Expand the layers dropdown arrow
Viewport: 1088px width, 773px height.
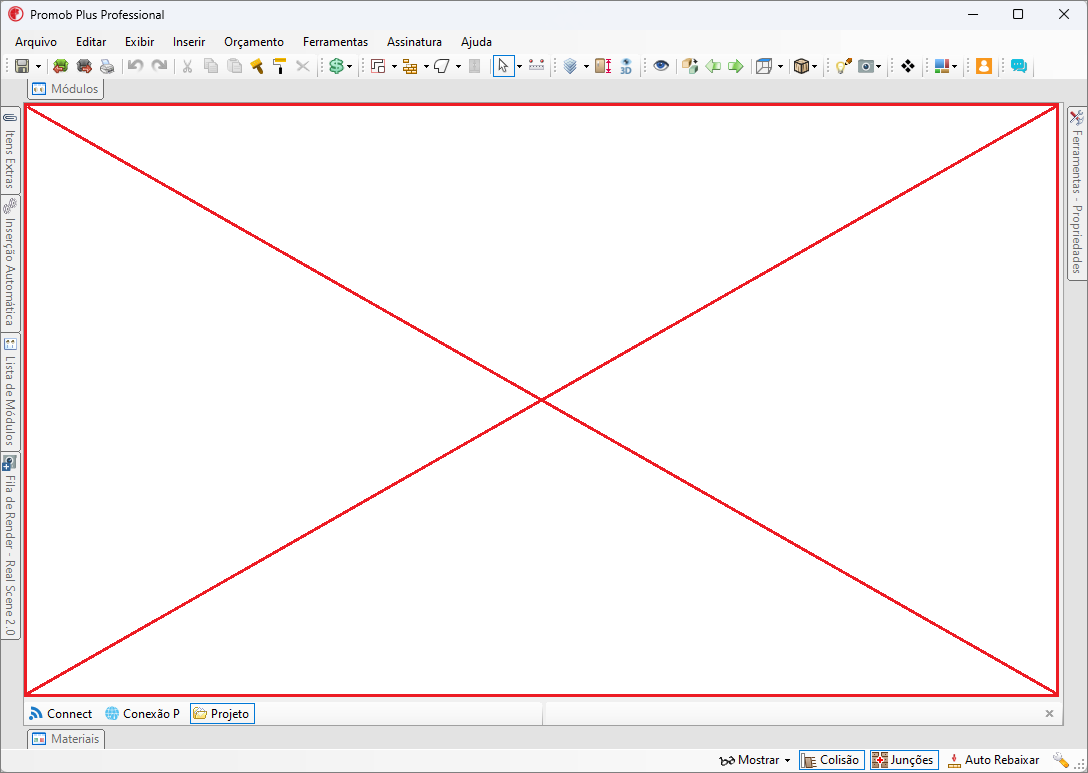tap(586, 67)
